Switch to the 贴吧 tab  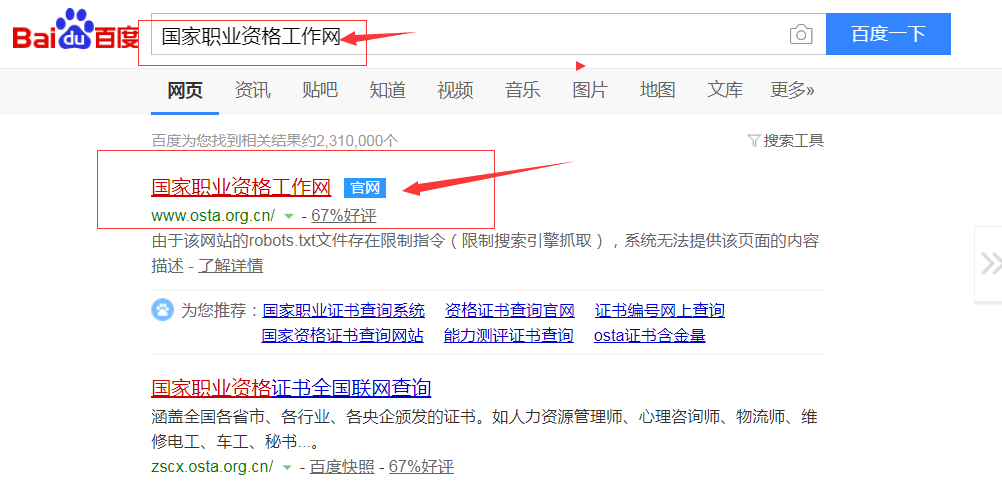click(x=320, y=90)
